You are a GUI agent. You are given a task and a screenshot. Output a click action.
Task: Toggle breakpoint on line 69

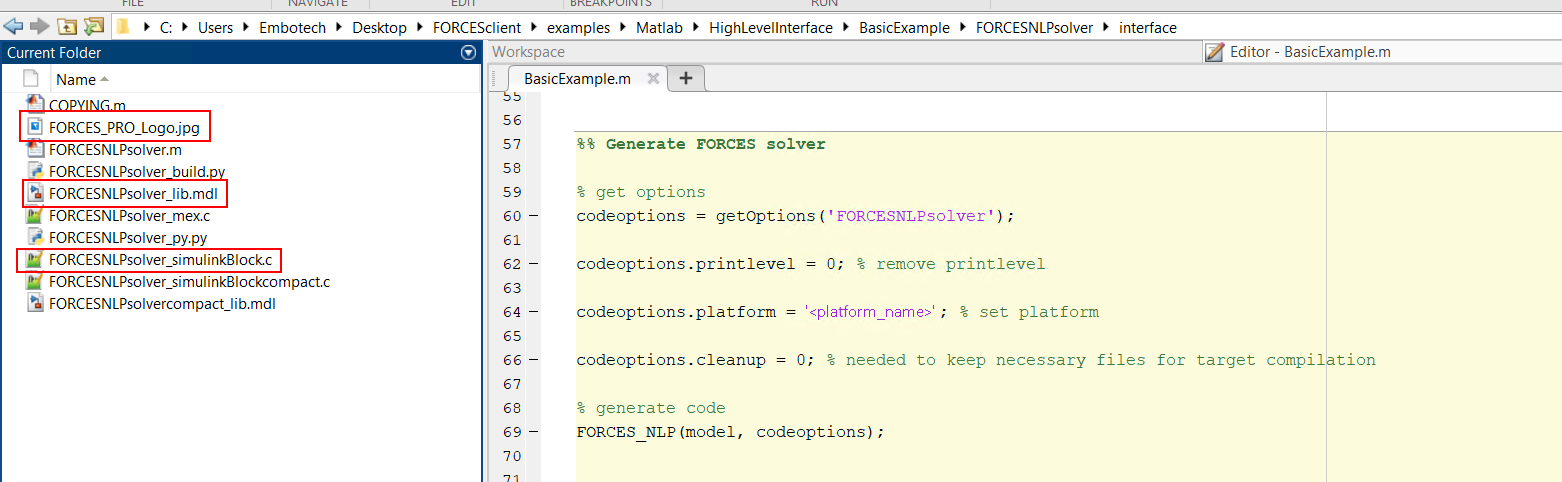533,432
